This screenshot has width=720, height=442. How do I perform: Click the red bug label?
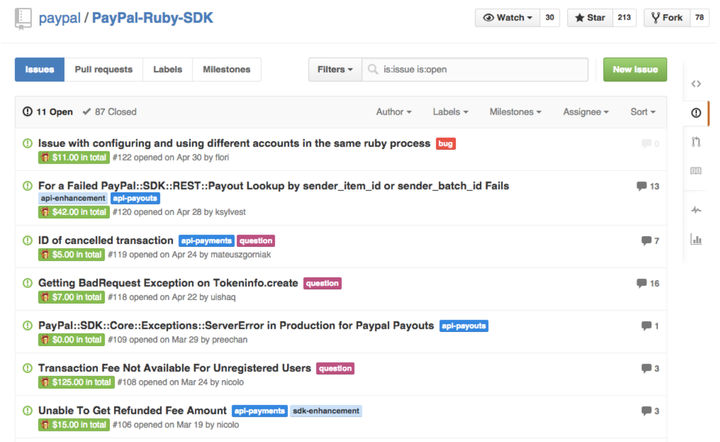pyautogui.click(x=445, y=144)
